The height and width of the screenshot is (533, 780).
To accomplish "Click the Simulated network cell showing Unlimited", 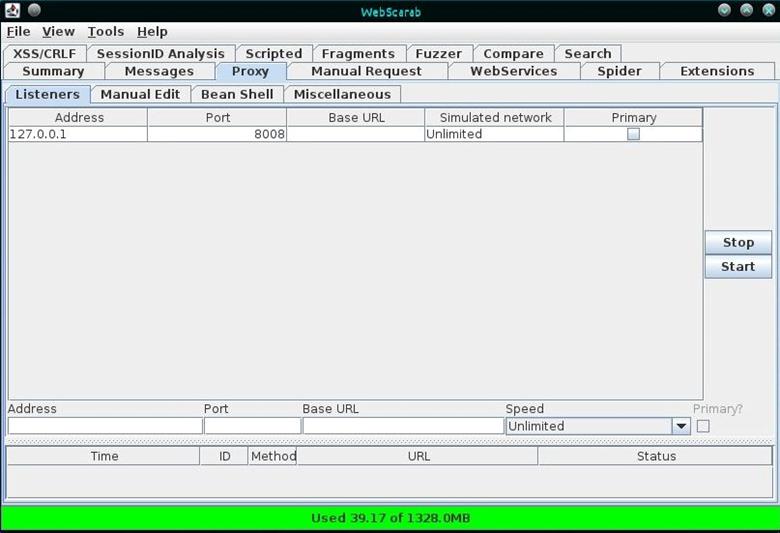I will tap(494, 134).
